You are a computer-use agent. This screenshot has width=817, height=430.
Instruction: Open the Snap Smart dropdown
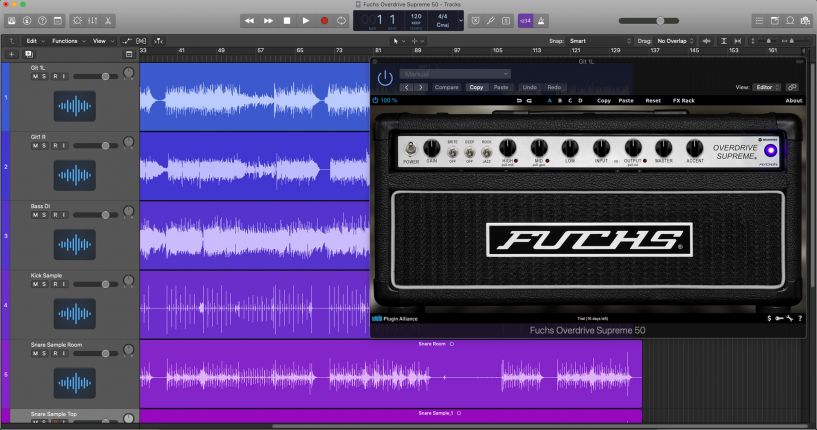[x=600, y=41]
